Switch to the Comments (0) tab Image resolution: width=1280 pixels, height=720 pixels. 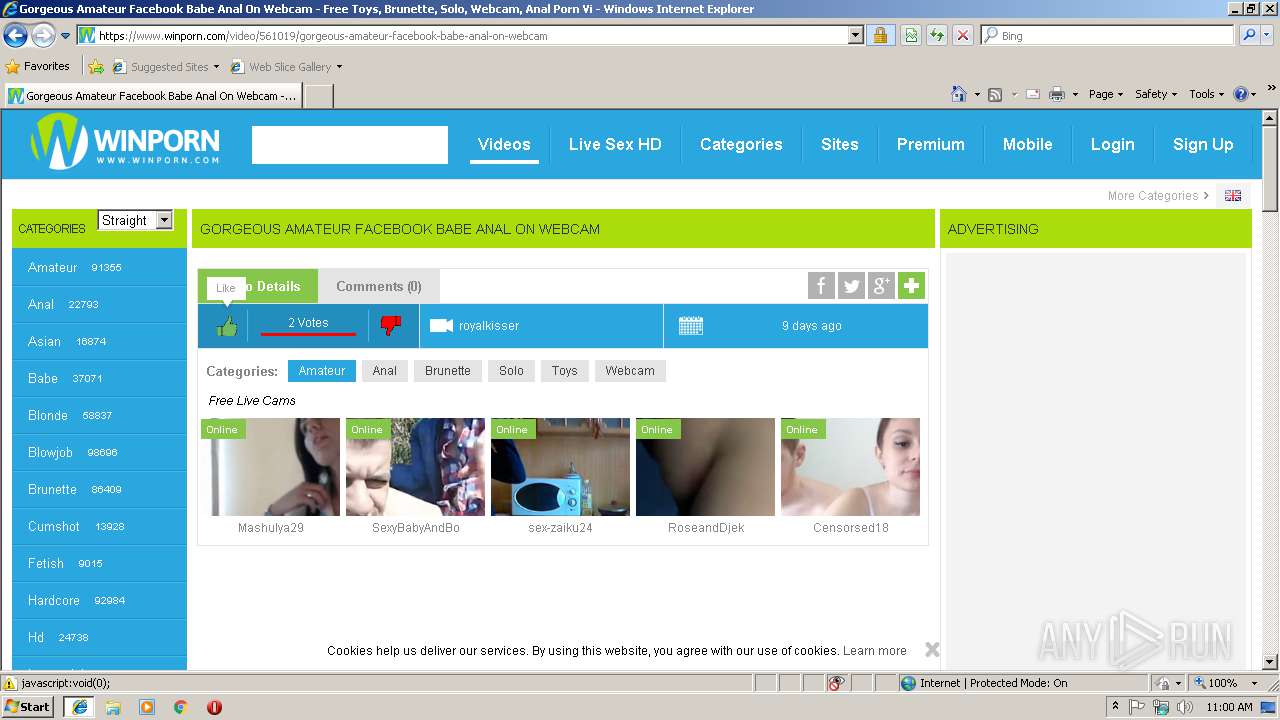click(x=379, y=286)
